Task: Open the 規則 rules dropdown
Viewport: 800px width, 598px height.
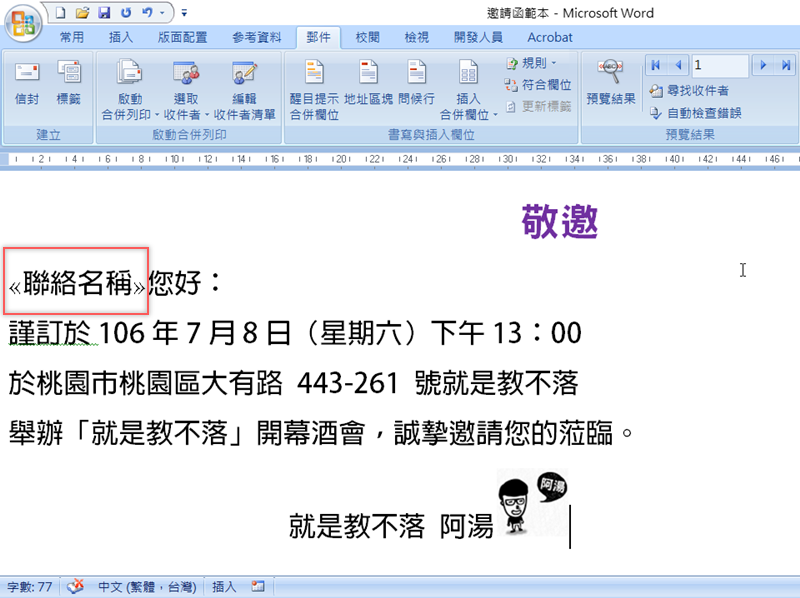Action: (x=531, y=63)
